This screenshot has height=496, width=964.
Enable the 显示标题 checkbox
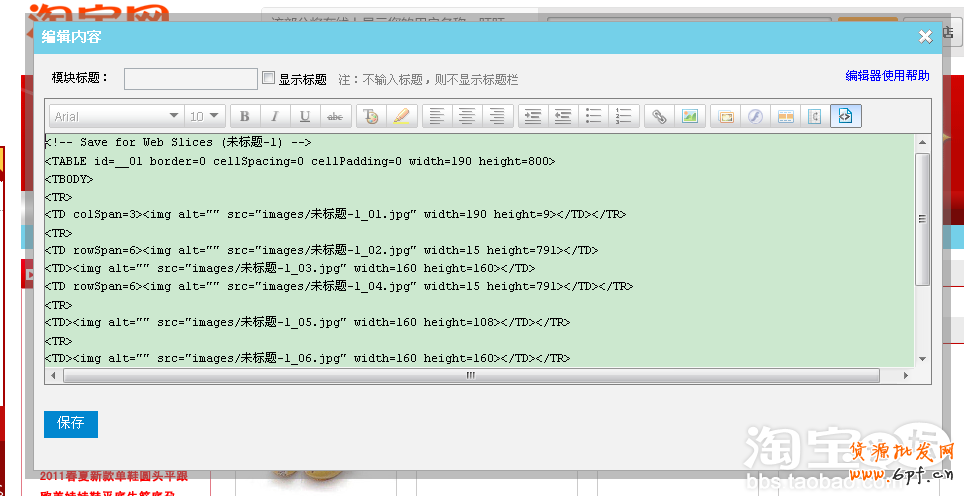pos(268,78)
